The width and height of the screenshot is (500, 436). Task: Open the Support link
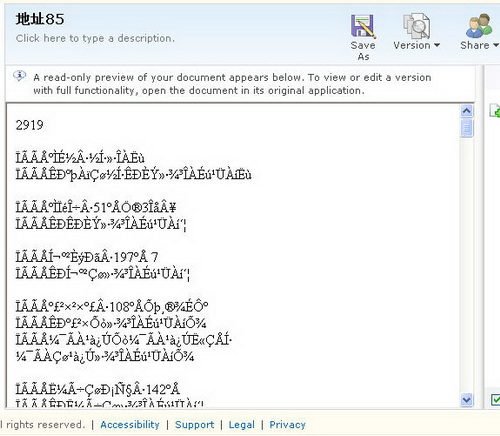click(x=195, y=424)
